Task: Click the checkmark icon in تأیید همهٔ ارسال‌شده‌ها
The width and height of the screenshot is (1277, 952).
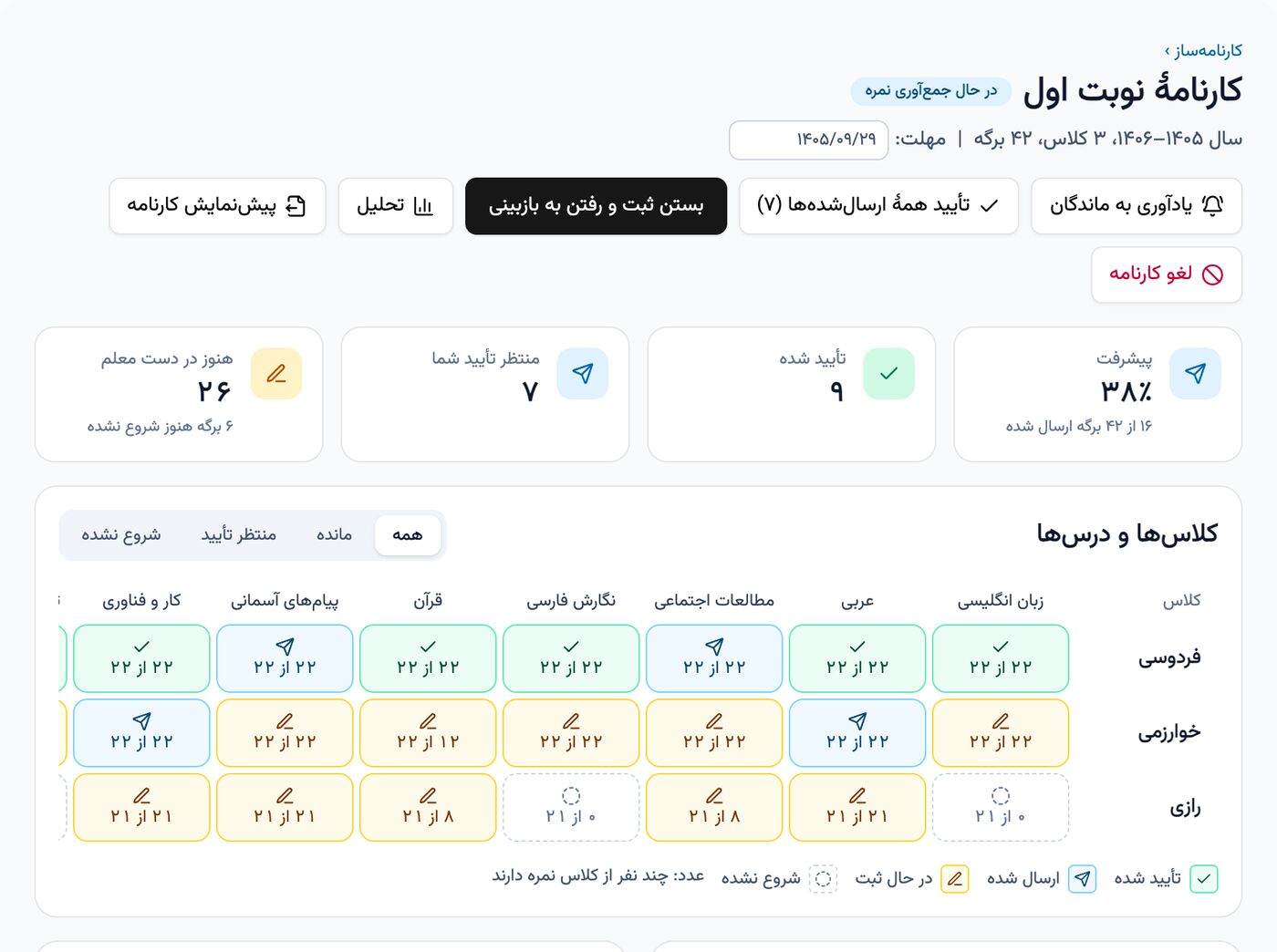Action: [x=989, y=206]
